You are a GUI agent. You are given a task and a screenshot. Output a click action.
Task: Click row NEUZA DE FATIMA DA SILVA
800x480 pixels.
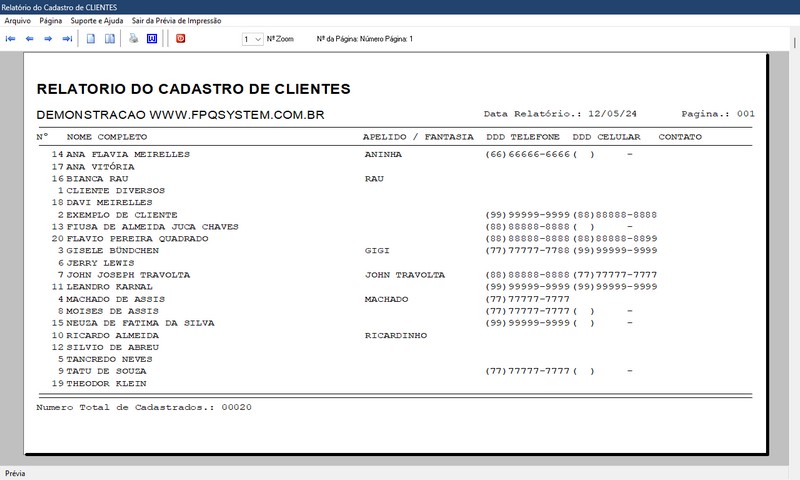140,323
